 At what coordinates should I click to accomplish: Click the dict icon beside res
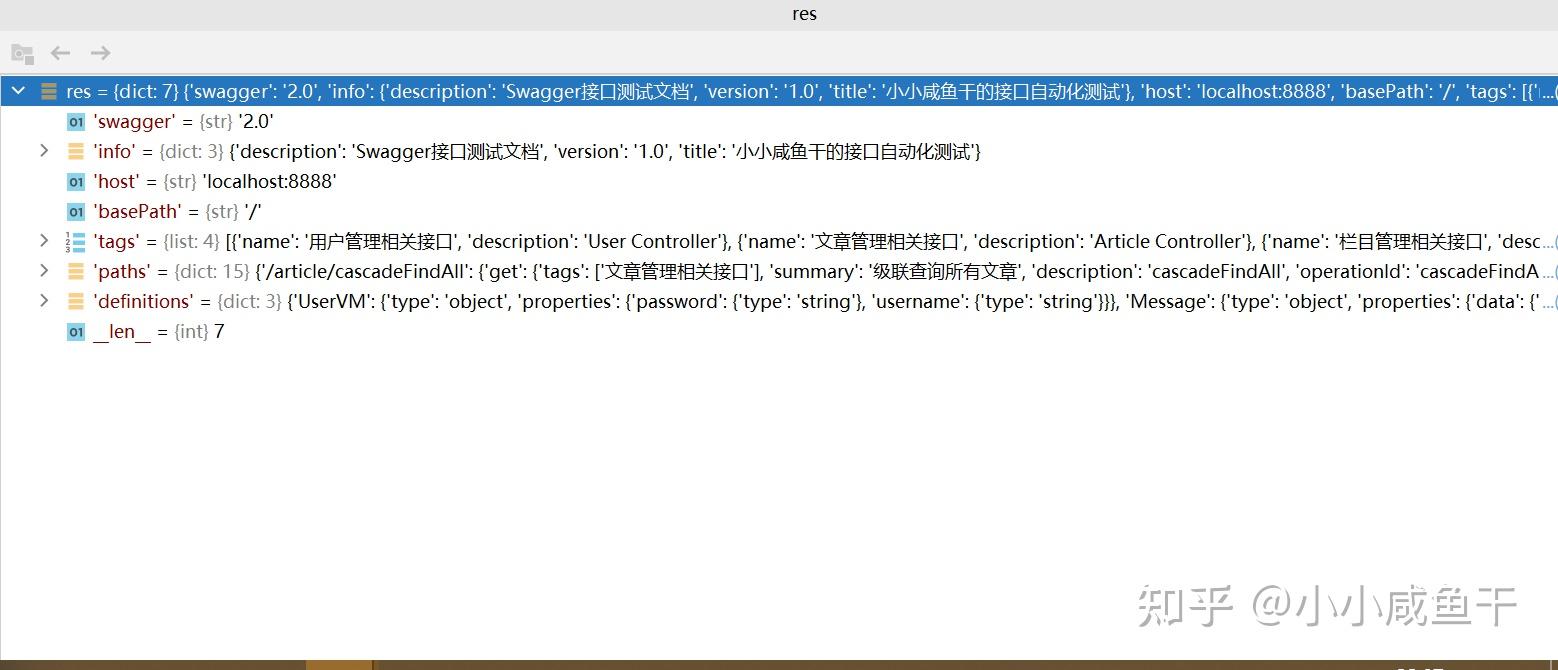(49, 92)
